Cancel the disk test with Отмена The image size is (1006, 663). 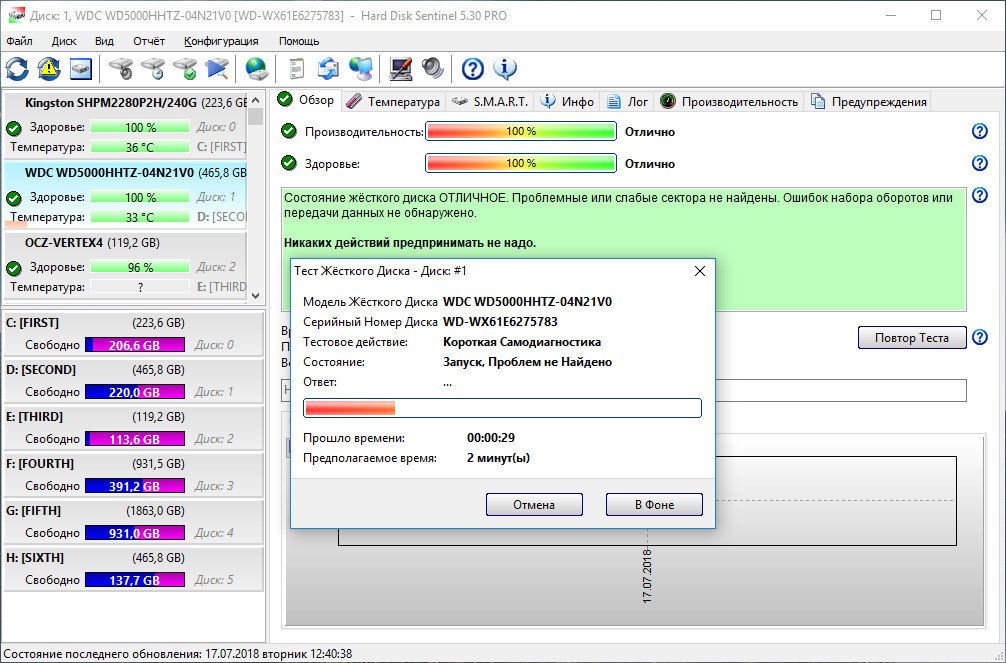pos(534,504)
